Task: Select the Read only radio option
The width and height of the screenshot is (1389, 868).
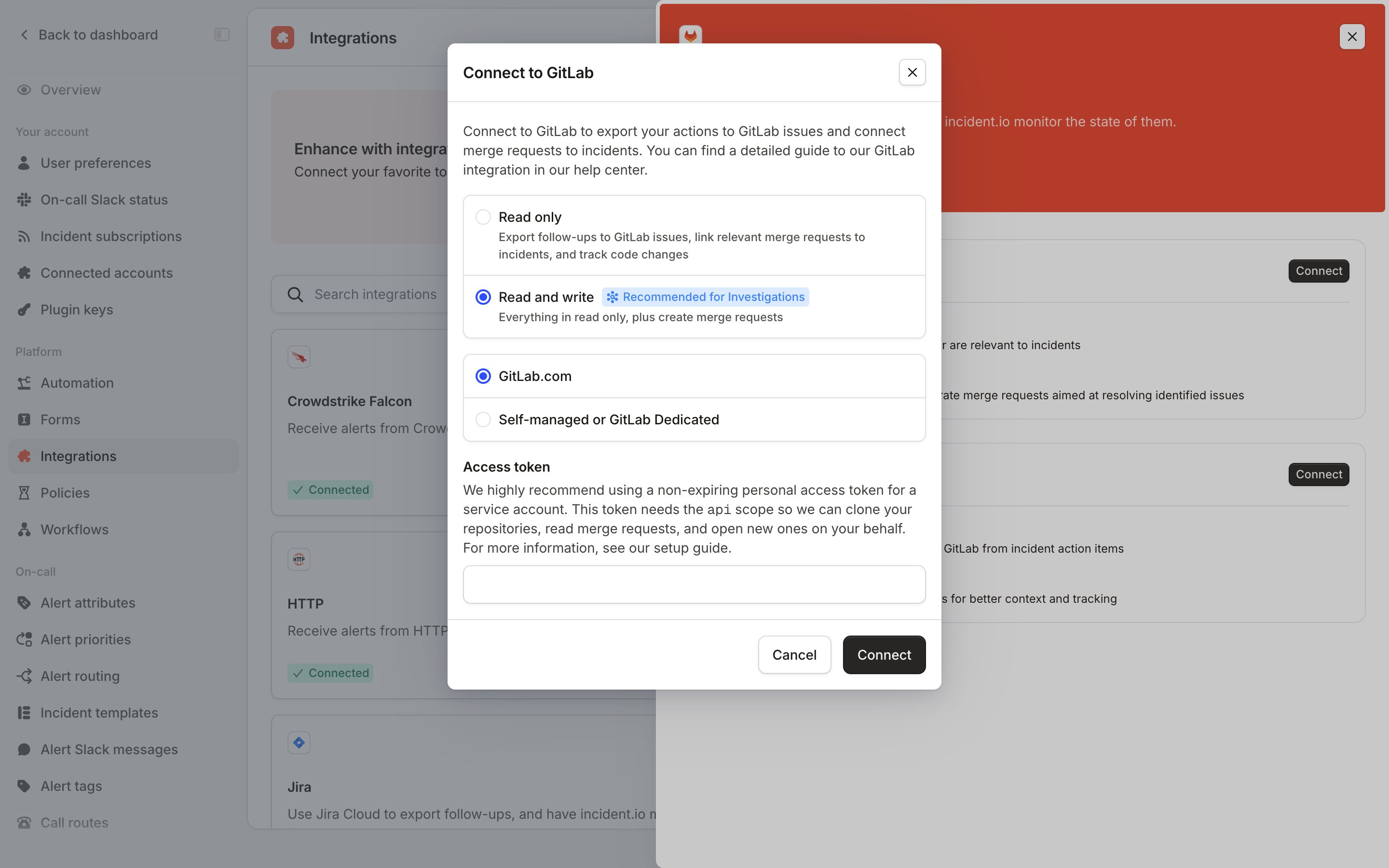Action: click(x=483, y=217)
